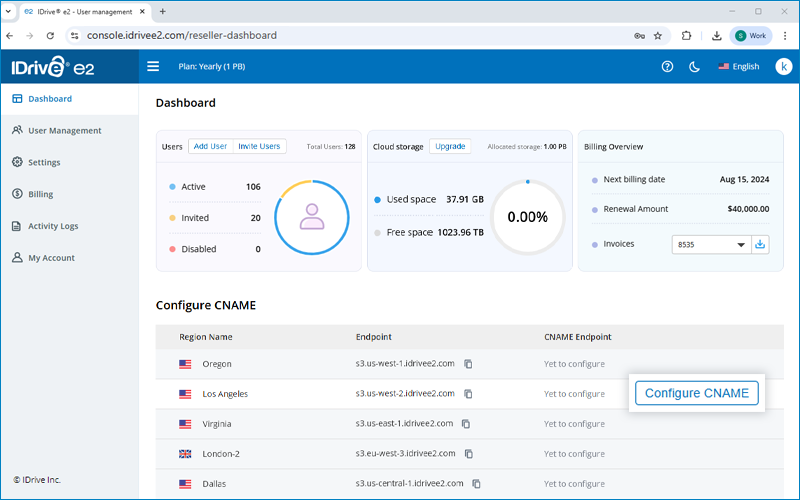Image resolution: width=800 pixels, height=500 pixels.
Task: Click the Oregon region name
Action: 217,364
